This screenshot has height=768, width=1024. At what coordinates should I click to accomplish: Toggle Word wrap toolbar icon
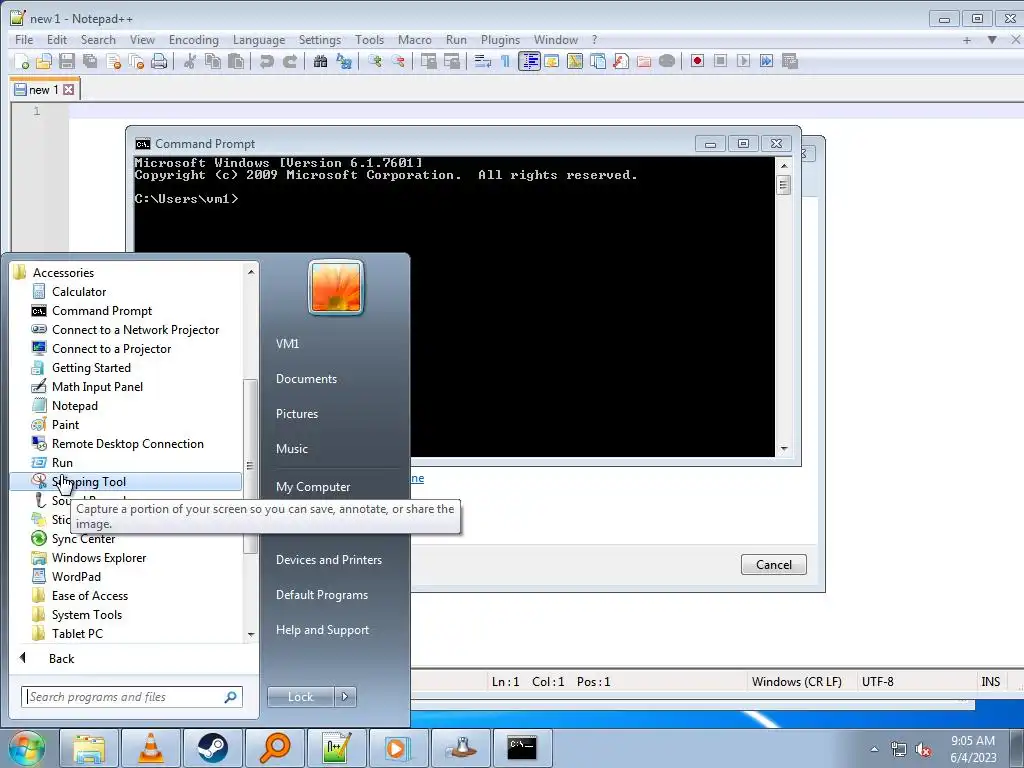(483, 61)
